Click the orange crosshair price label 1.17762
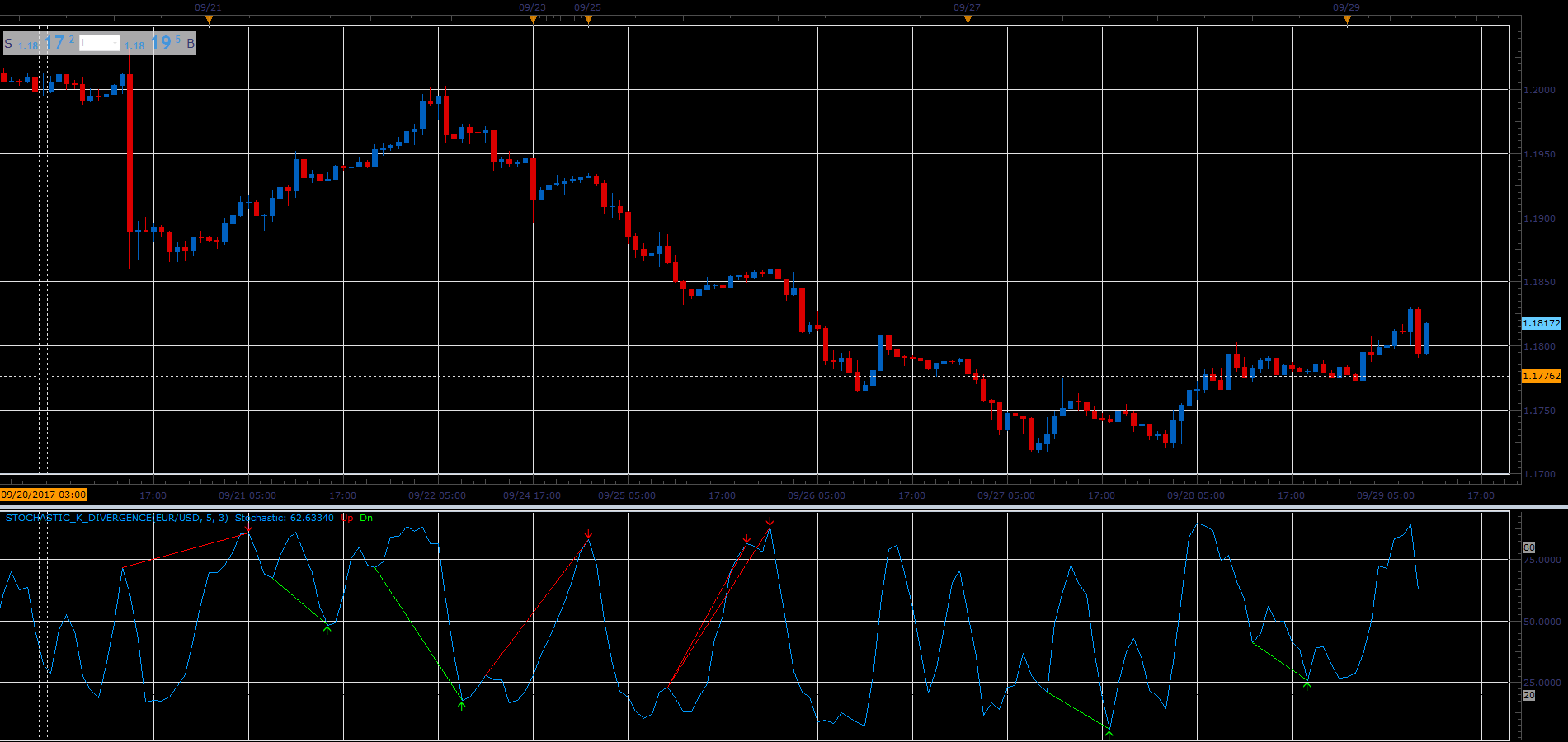Screen dimensions: 1568x742 [1541, 376]
